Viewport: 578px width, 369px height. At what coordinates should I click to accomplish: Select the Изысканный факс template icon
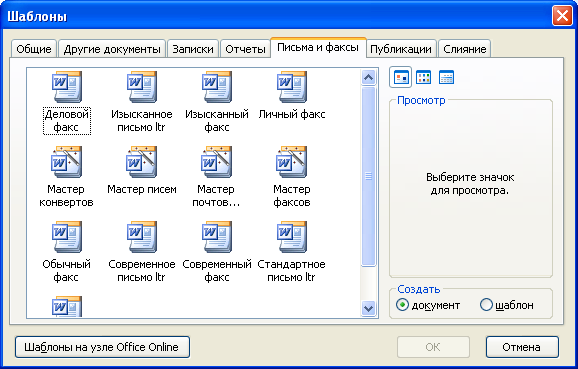[217, 87]
